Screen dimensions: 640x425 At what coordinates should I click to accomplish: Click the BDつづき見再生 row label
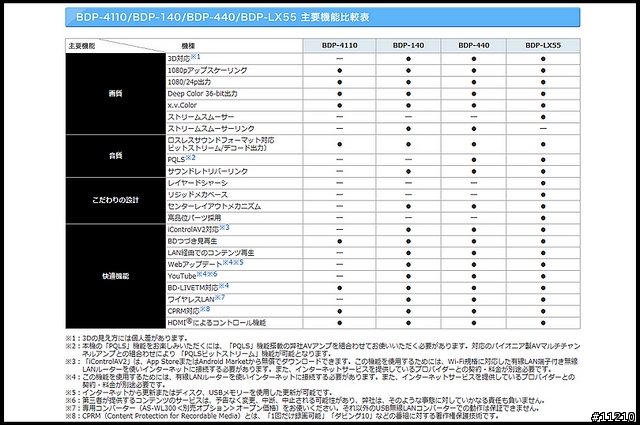(192, 241)
